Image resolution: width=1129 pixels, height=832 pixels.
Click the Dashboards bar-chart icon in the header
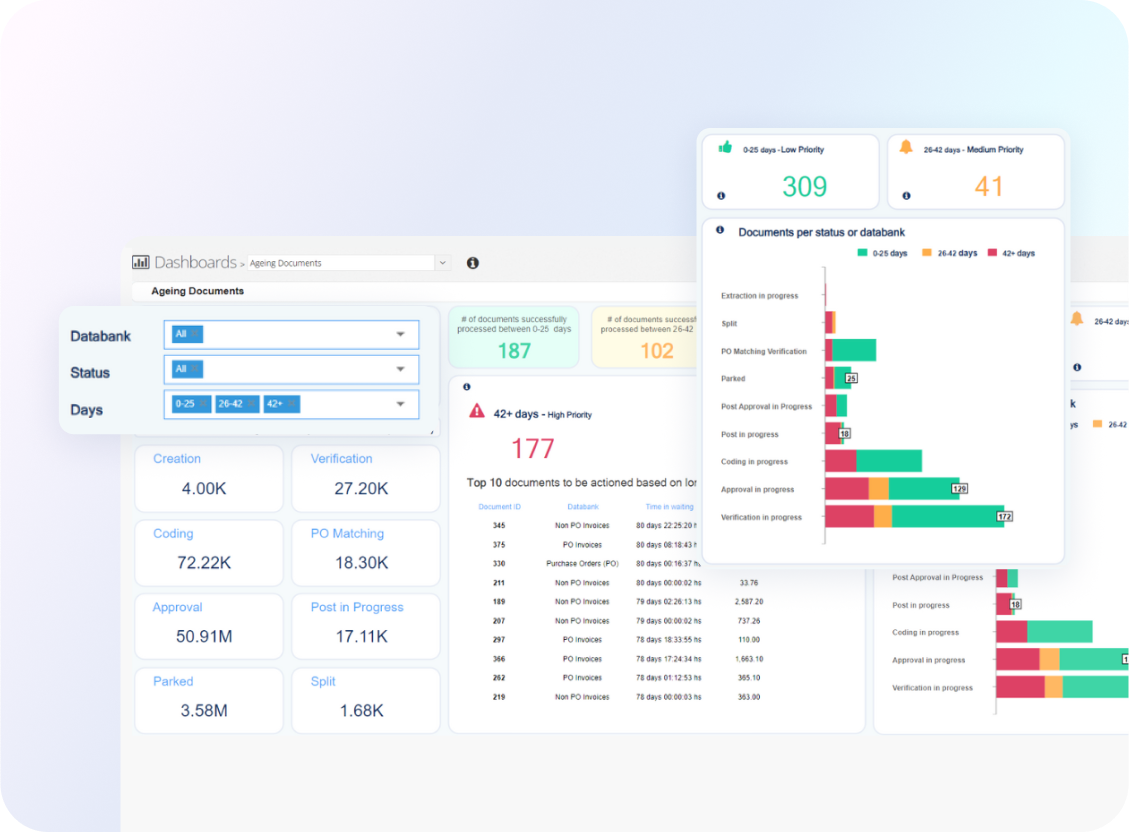(141, 262)
